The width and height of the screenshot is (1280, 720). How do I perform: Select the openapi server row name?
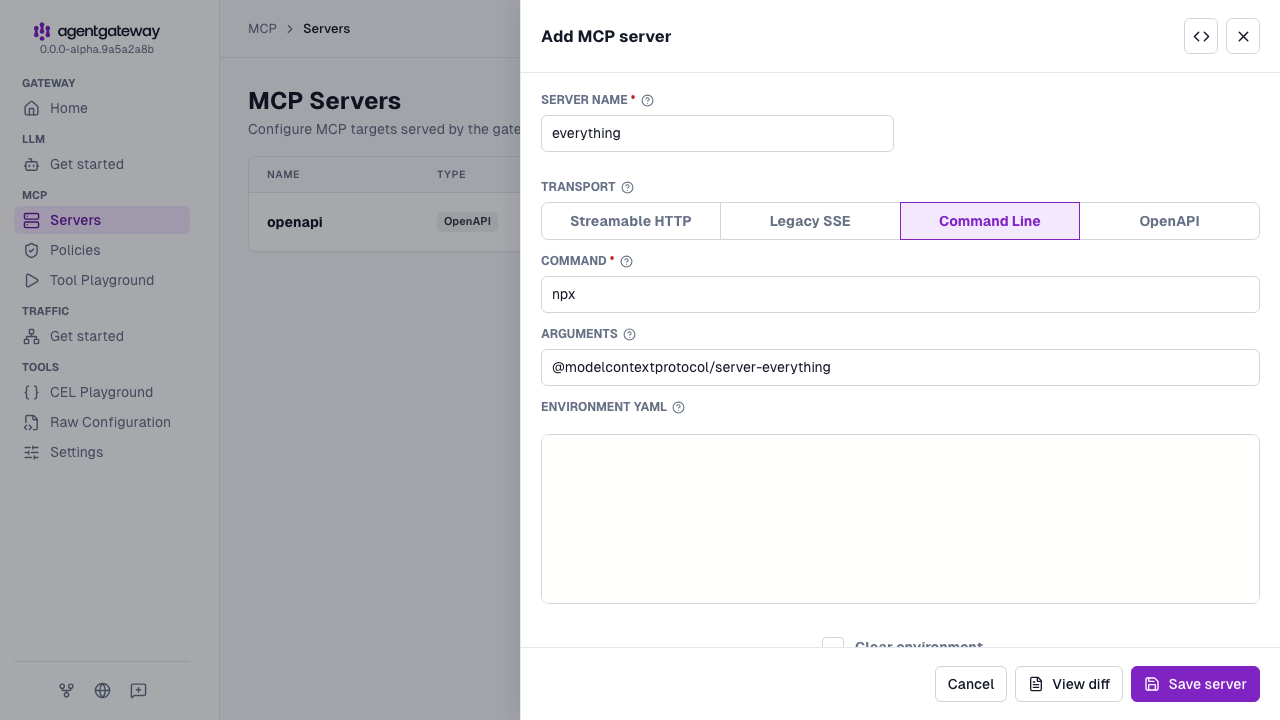(x=295, y=222)
